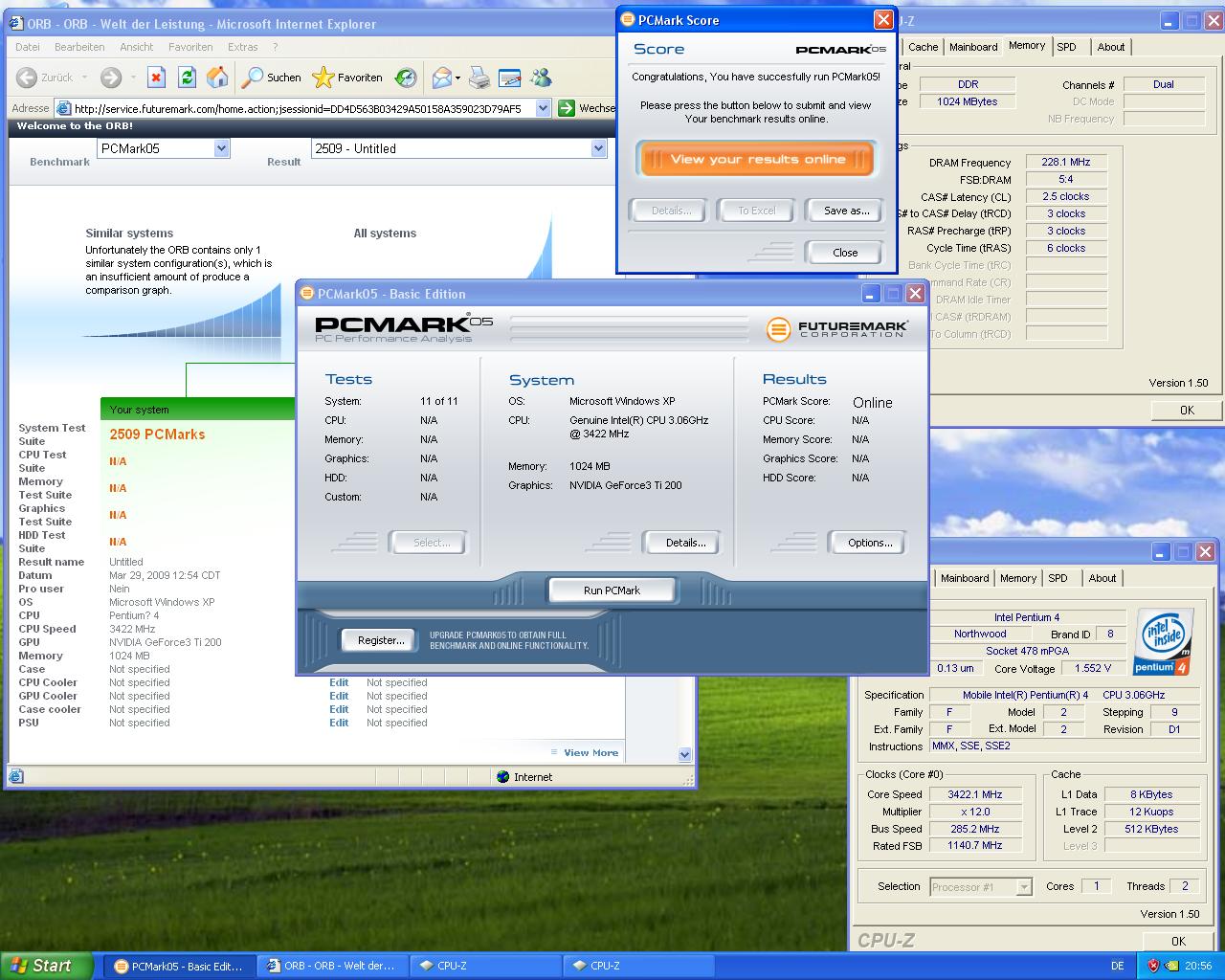Click the Futuremark Corporation logo
The image size is (1225, 980).
pos(837,329)
